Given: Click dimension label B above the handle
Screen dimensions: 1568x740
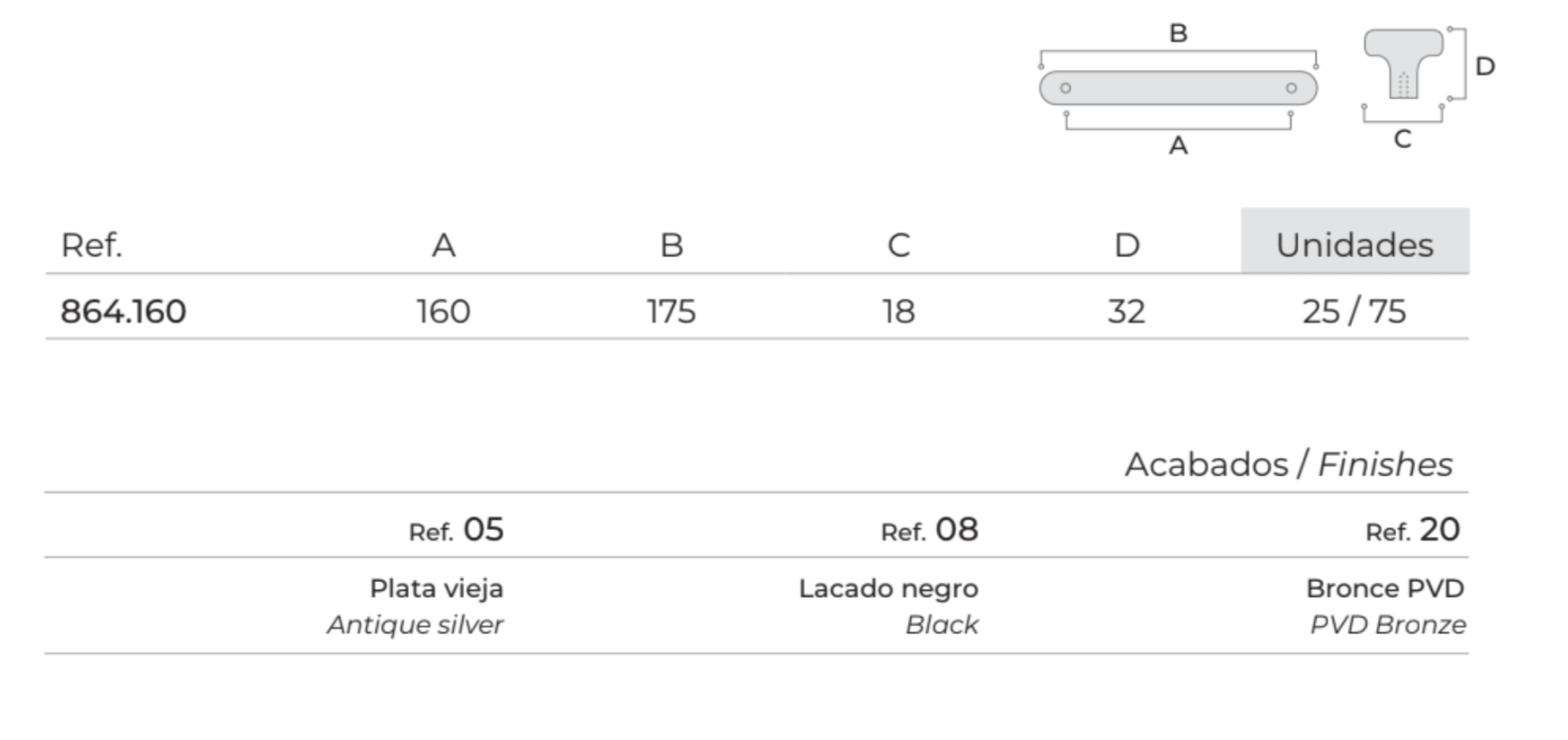Looking at the screenshot, I should point(1178,34).
